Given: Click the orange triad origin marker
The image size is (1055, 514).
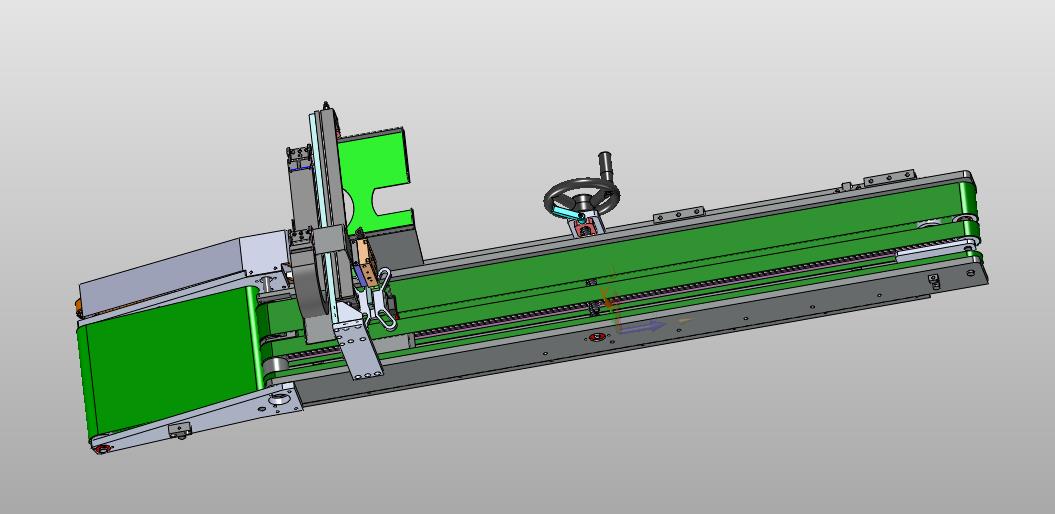Looking at the screenshot, I should [608, 303].
